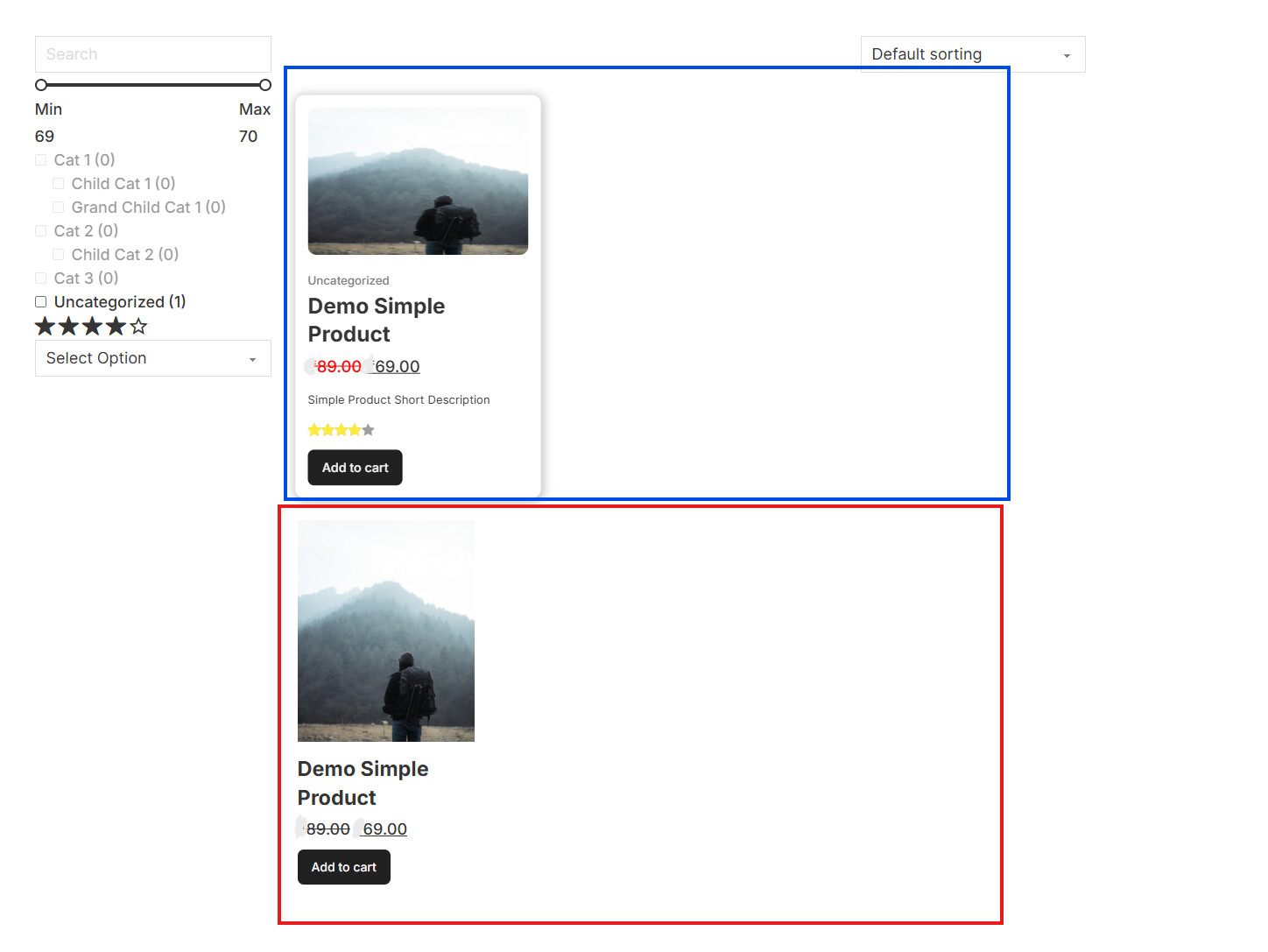
Task: Tick the Cat 3 checkbox
Action: 40,279
